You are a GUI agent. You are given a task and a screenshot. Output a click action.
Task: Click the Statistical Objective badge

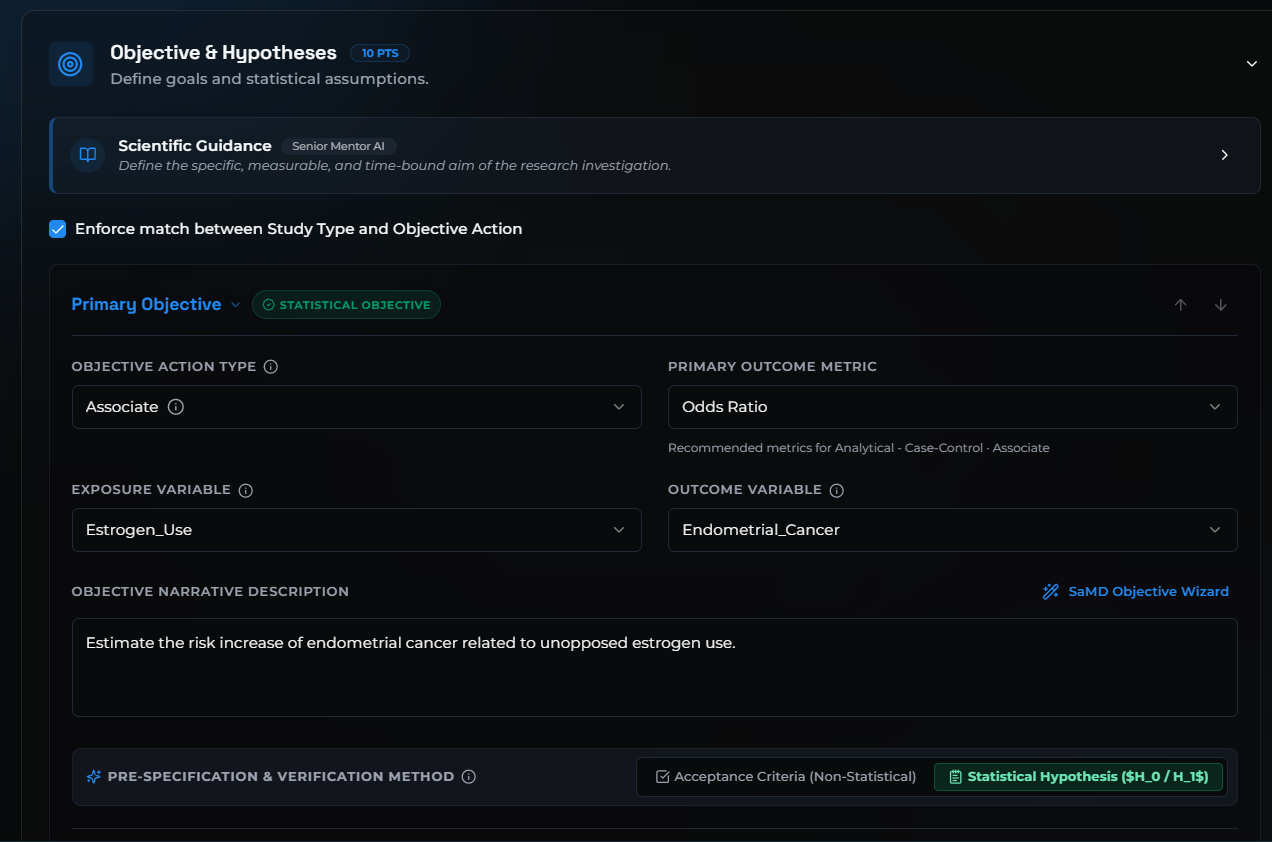tap(346, 305)
